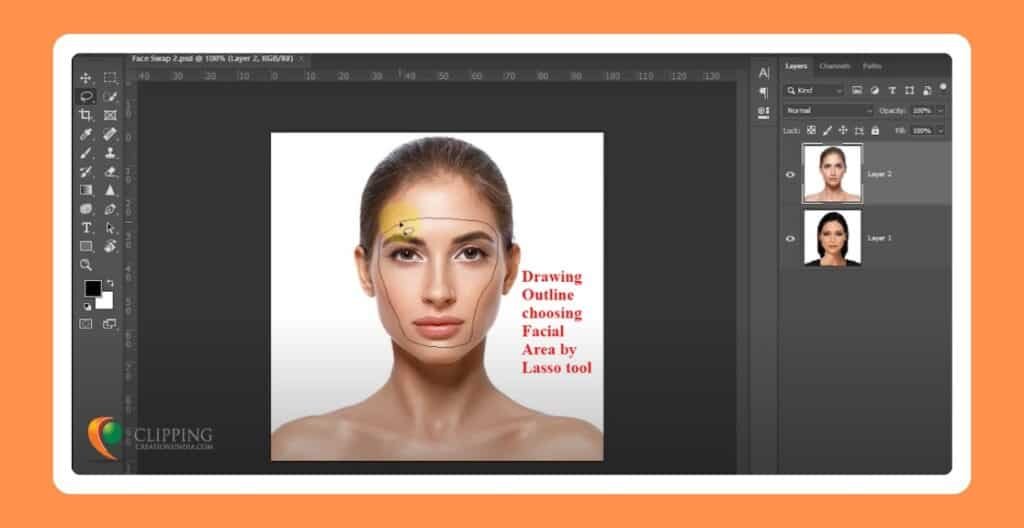Lock transparent pixels
Screen dimensions: 1024x528
pyautogui.click(x=811, y=130)
